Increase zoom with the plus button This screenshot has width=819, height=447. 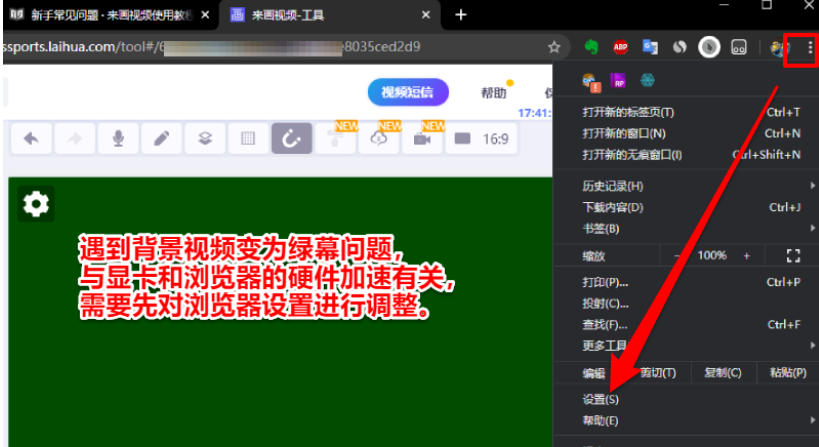pos(746,255)
